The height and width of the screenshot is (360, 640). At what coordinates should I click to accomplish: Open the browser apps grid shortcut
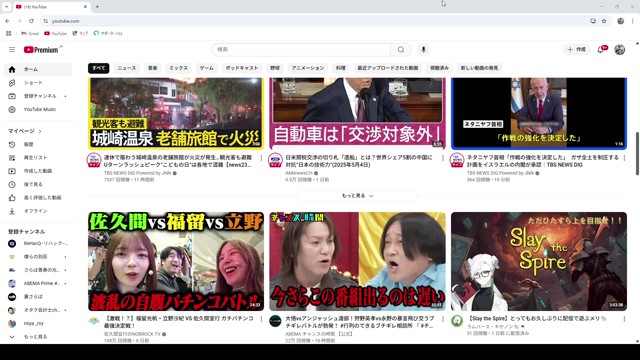point(9,33)
